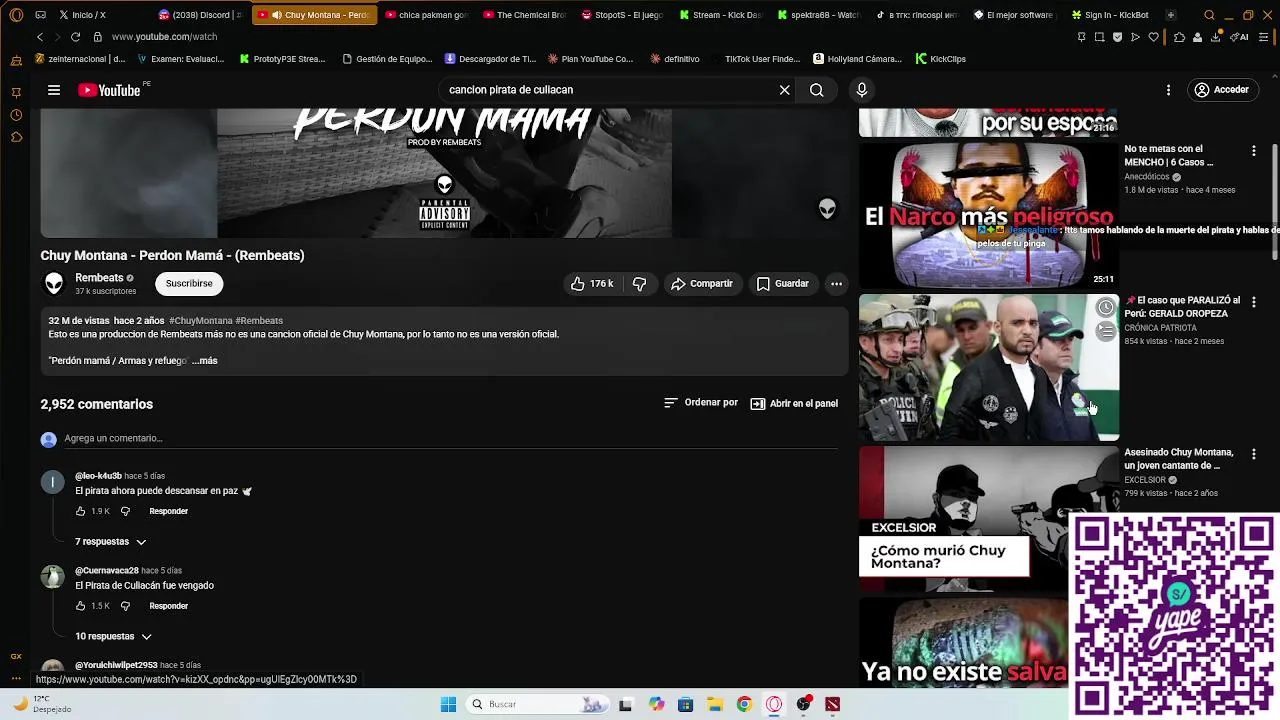Switch to the Discord browser tab
Image resolution: width=1280 pixels, height=720 pixels.
pos(199,15)
